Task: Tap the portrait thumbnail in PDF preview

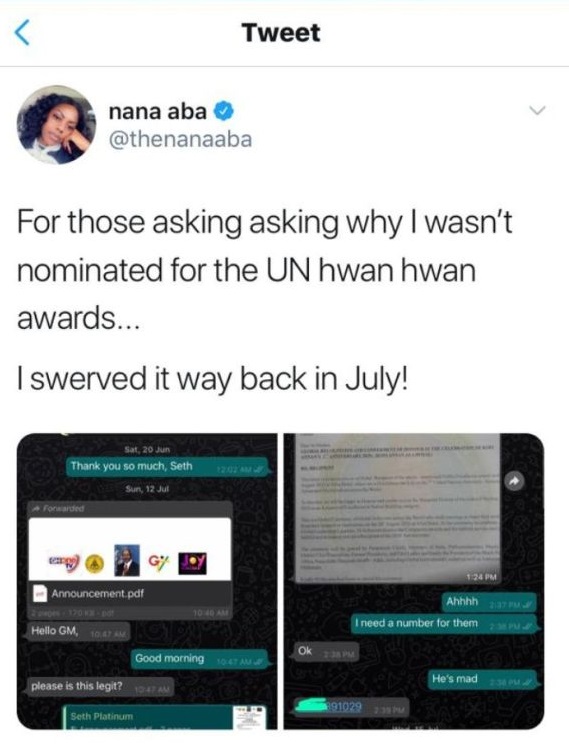Action: coord(127,560)
